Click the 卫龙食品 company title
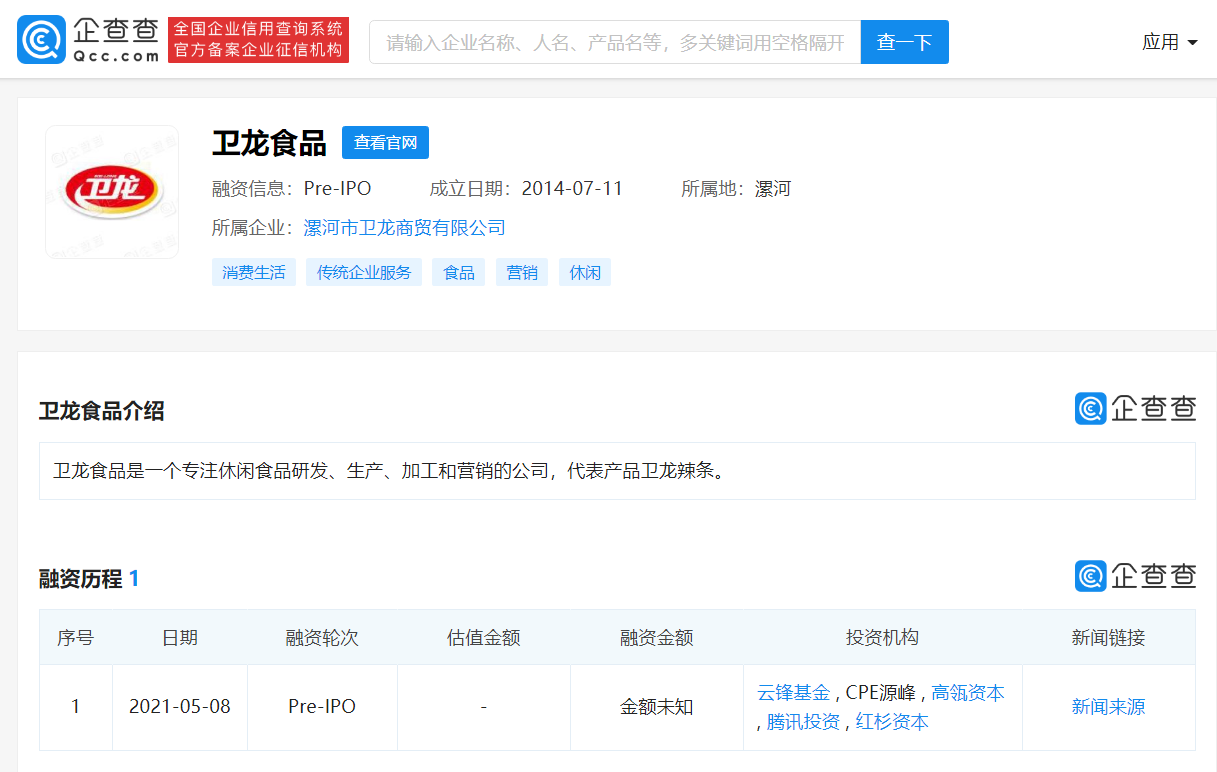 coord(269,143)
